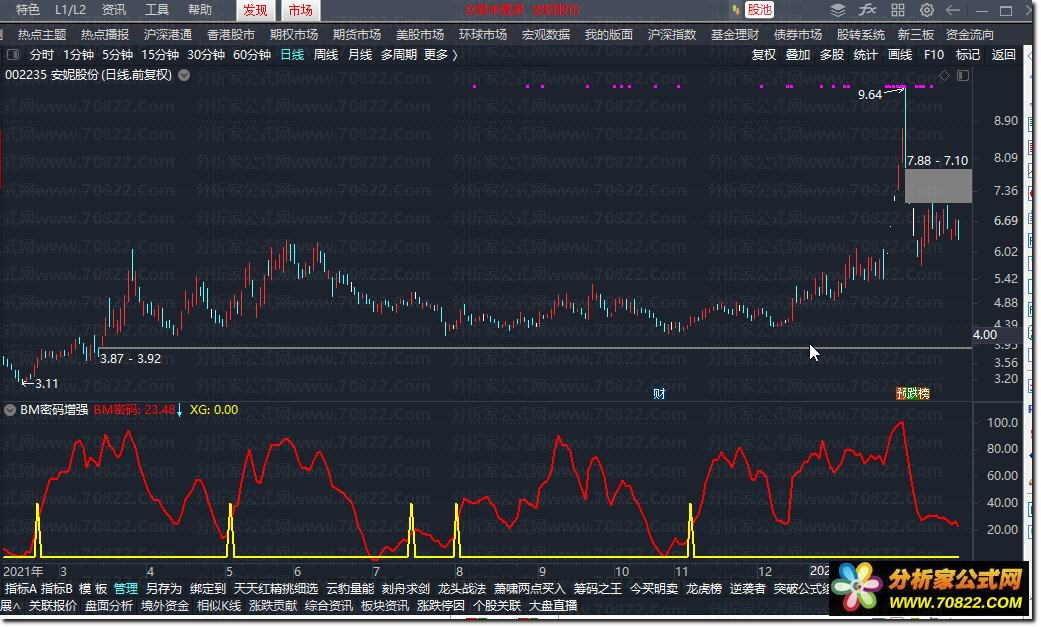Open the 帮助 menu
Screen dimensions: 1041x627
pyautogui.click(x=200, y=10)
